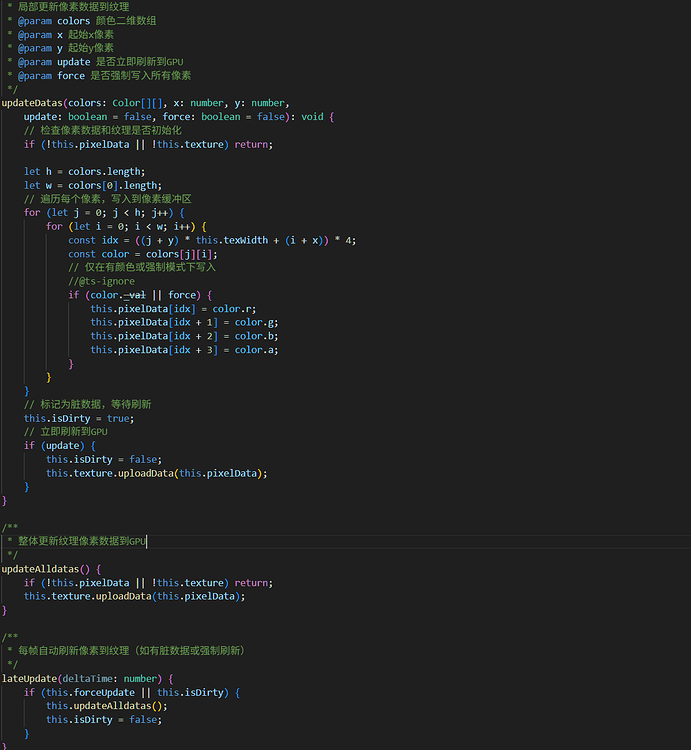Click the let h = colors.length line
Screen dimensions: 691x750
(85, 172)
